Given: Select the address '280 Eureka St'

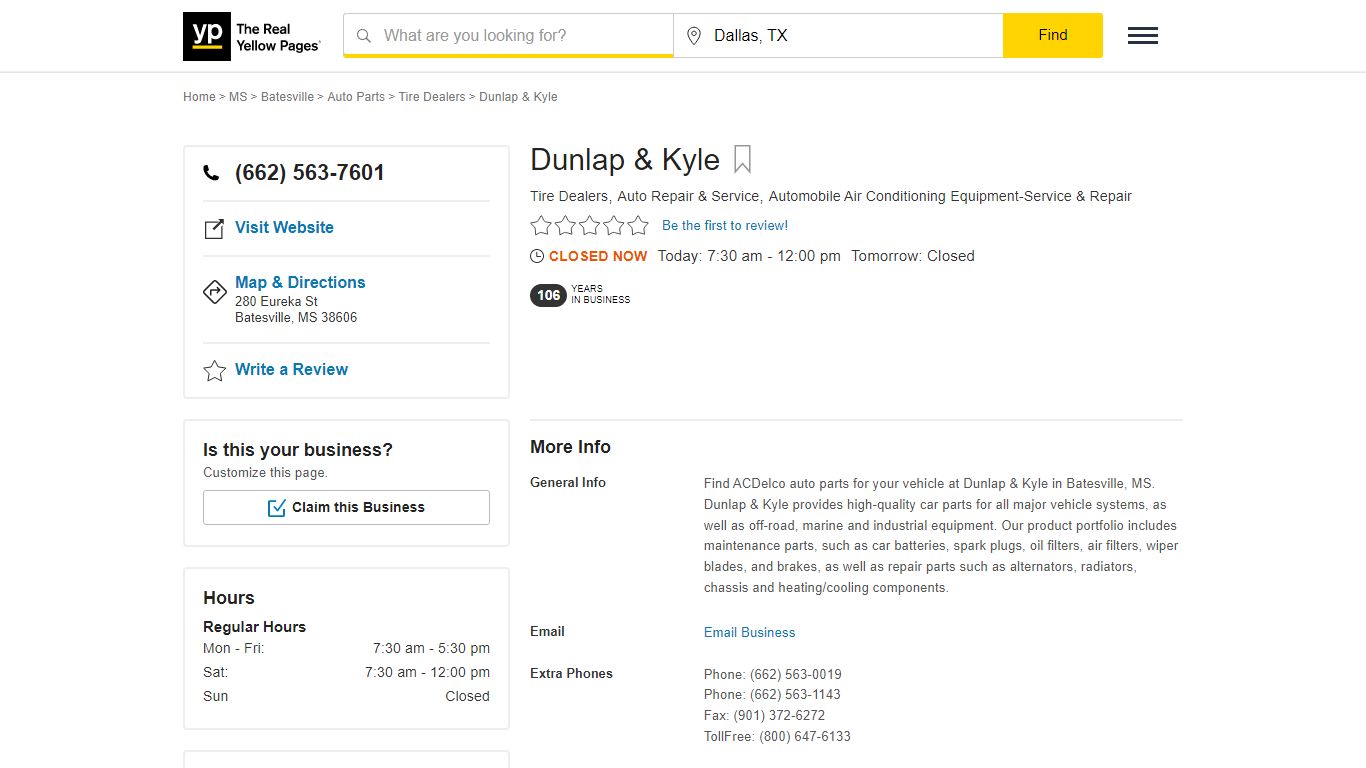Looking at the screenshot, I should [x=276, y=301].
